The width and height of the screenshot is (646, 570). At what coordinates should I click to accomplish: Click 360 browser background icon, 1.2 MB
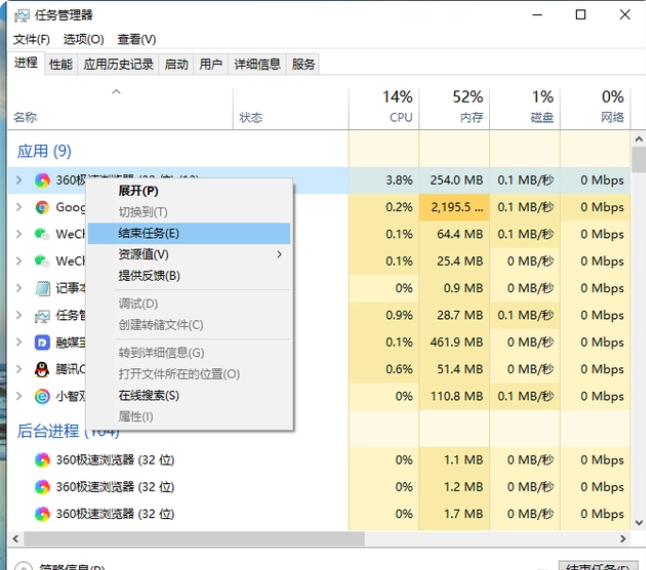42,487
